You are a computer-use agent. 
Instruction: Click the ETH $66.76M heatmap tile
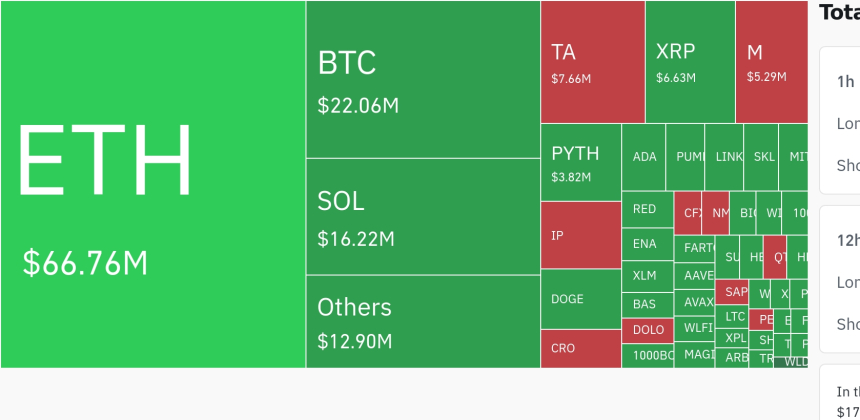pyautogui.click(x=153, y=184)
